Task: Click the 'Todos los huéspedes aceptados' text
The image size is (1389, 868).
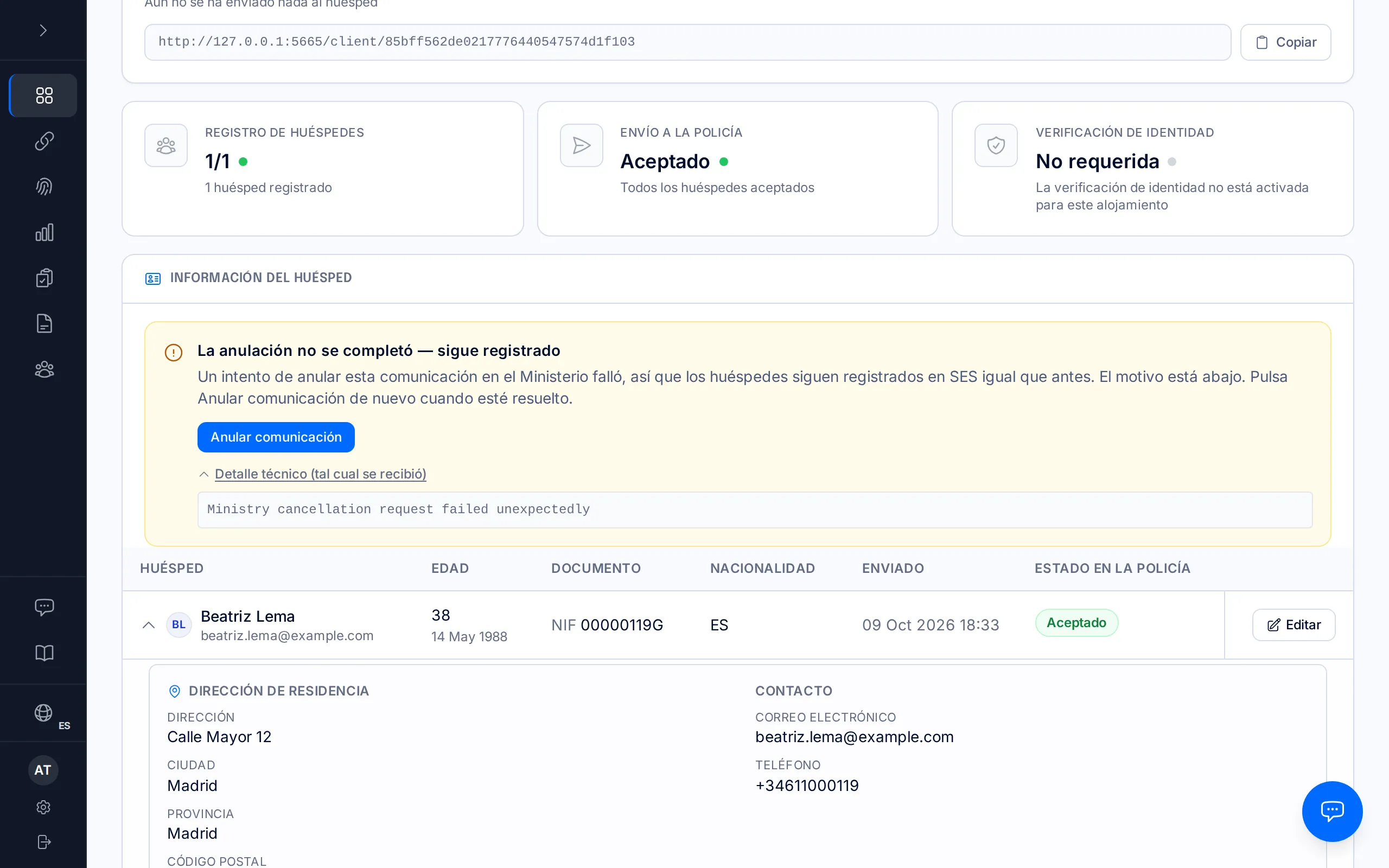Action: pyautogui.click(x=717, y=188)
